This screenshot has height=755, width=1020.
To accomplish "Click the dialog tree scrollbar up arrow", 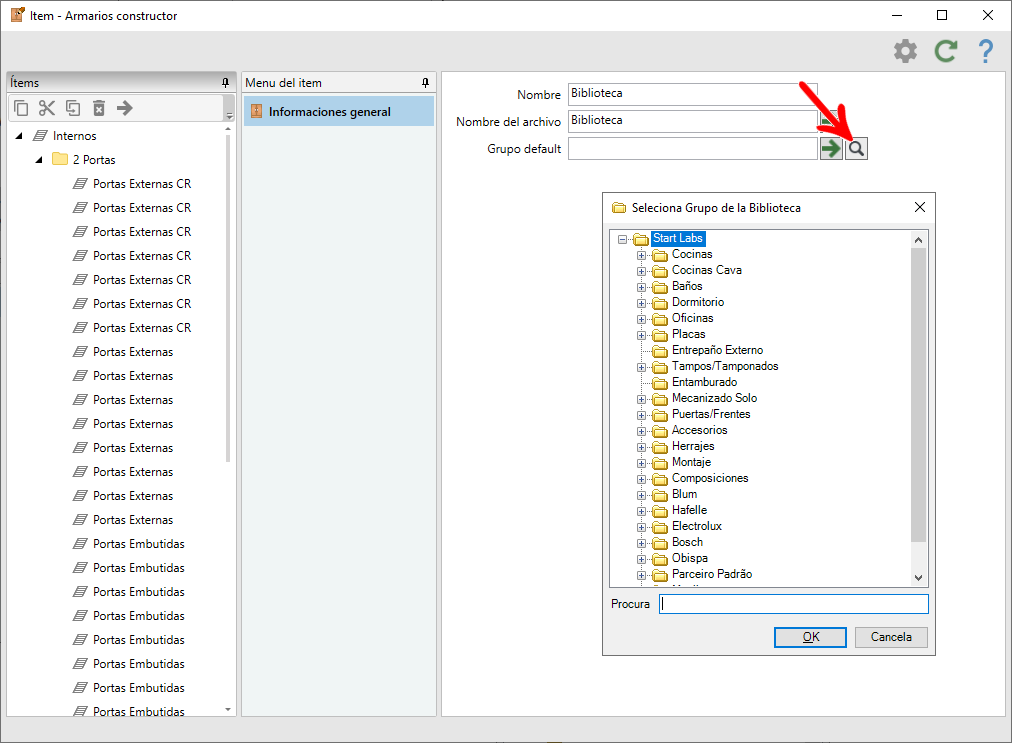I will (x=918, y=240).
